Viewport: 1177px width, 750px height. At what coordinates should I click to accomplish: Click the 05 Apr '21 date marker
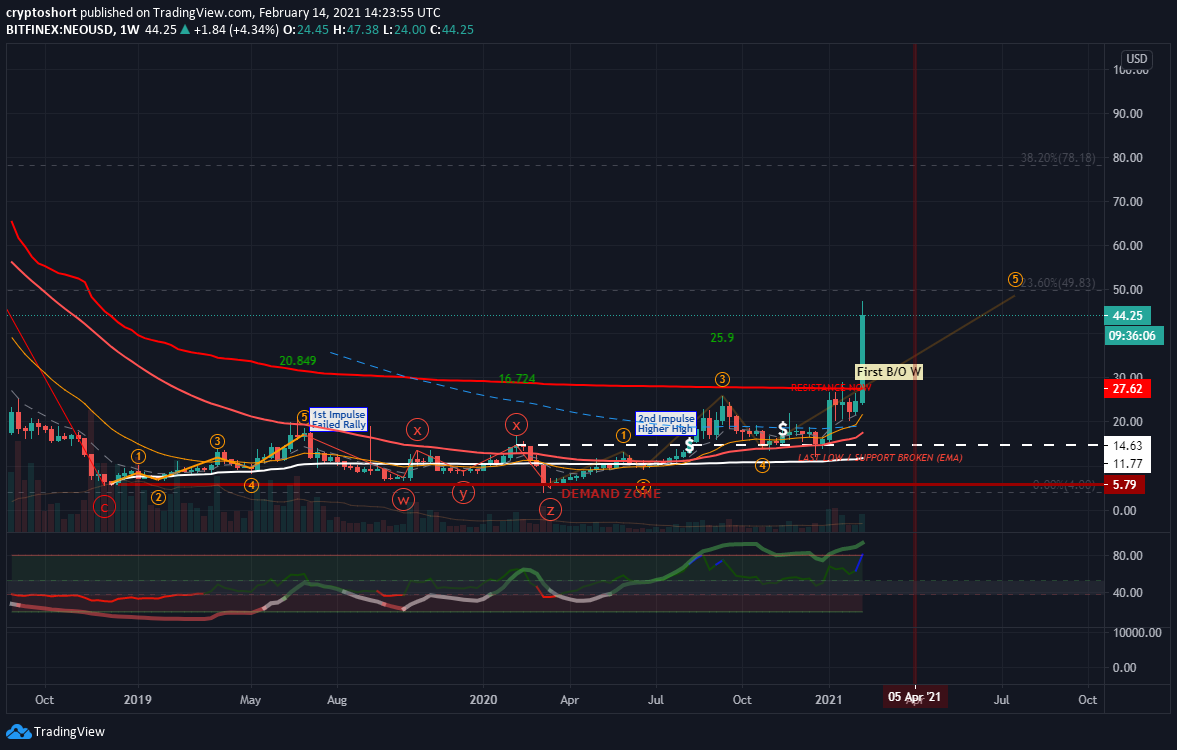pos(914,697)
